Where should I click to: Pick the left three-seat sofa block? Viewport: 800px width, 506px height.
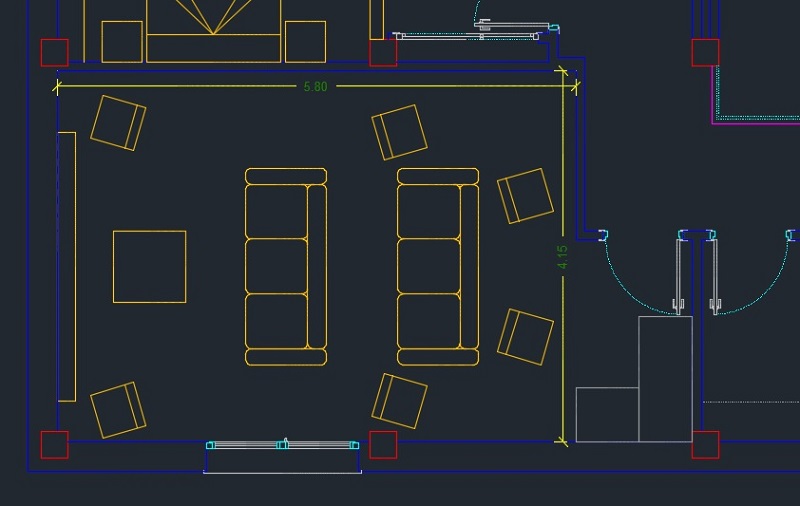coord(286,267)
